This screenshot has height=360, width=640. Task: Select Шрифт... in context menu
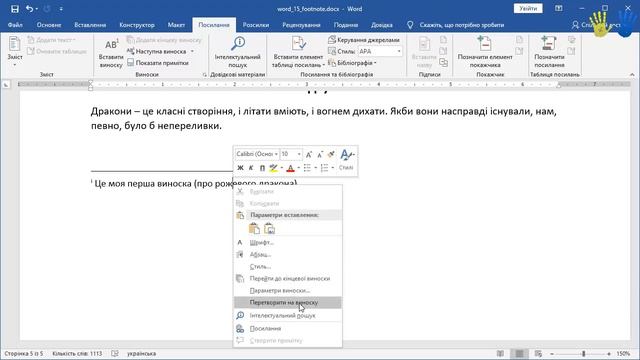pos(287,242)
